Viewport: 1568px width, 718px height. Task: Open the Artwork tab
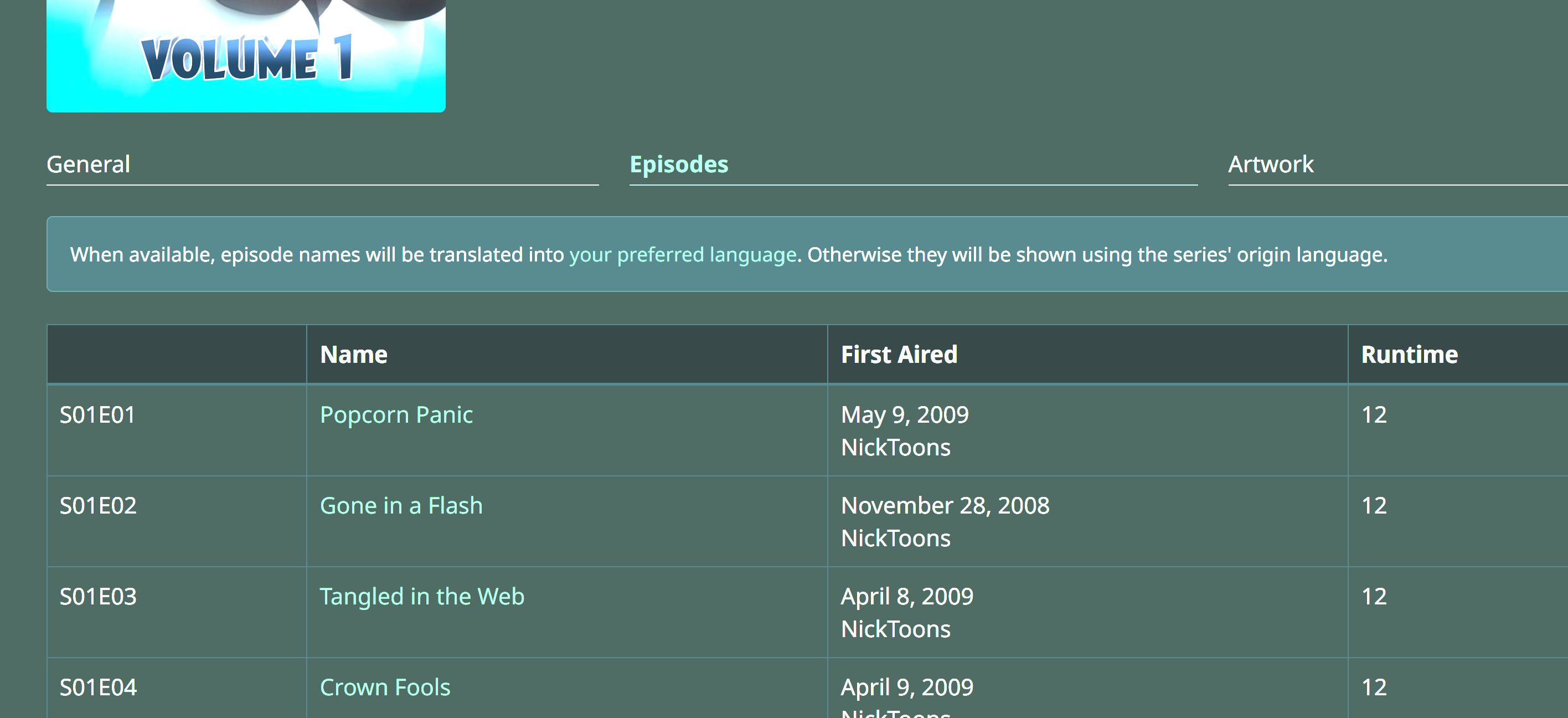1270,165
